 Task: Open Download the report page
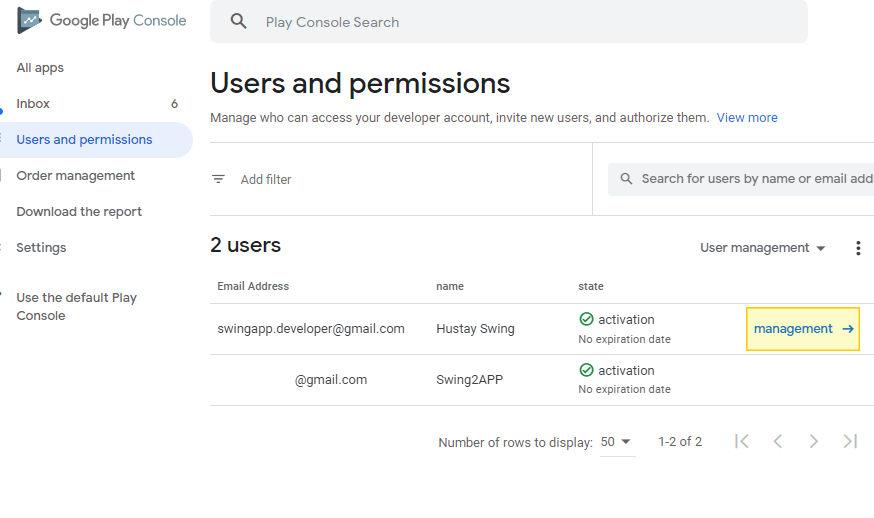[x=79, y=212]
